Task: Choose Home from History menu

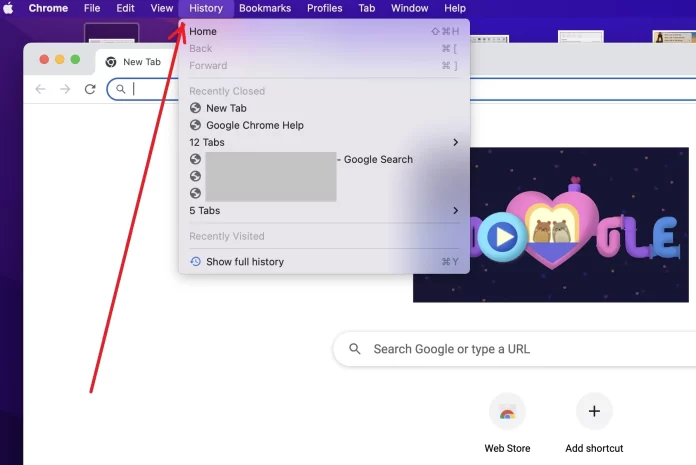Action: [x=324, y=32]
